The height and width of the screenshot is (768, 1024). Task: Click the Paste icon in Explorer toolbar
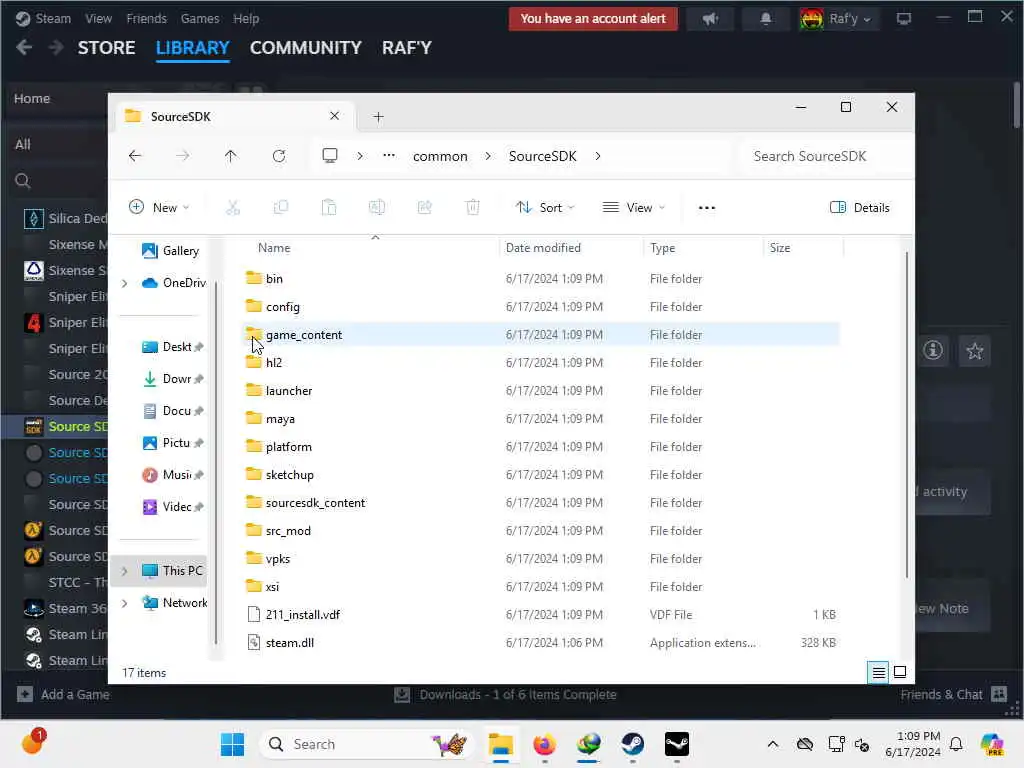tap(328, 208)
